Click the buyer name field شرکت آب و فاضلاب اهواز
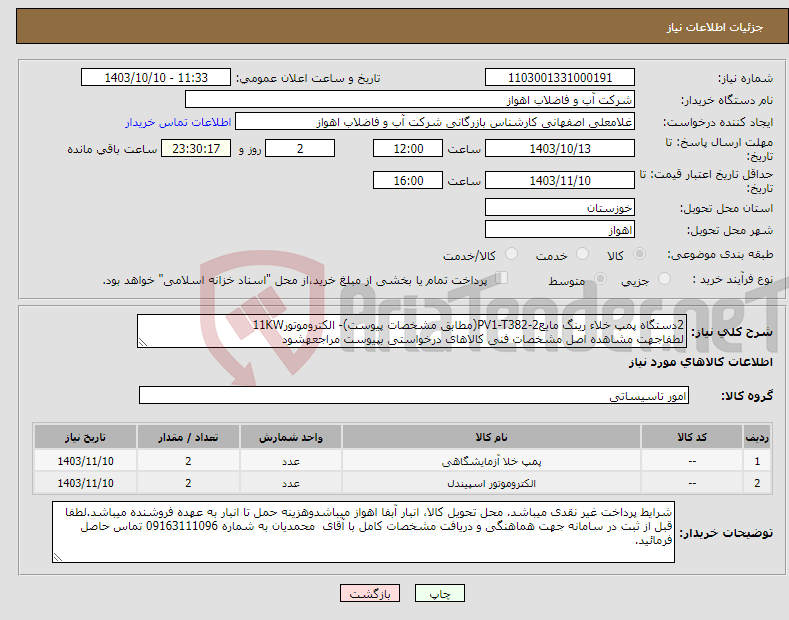789x620 pixels. click(410, 100)
